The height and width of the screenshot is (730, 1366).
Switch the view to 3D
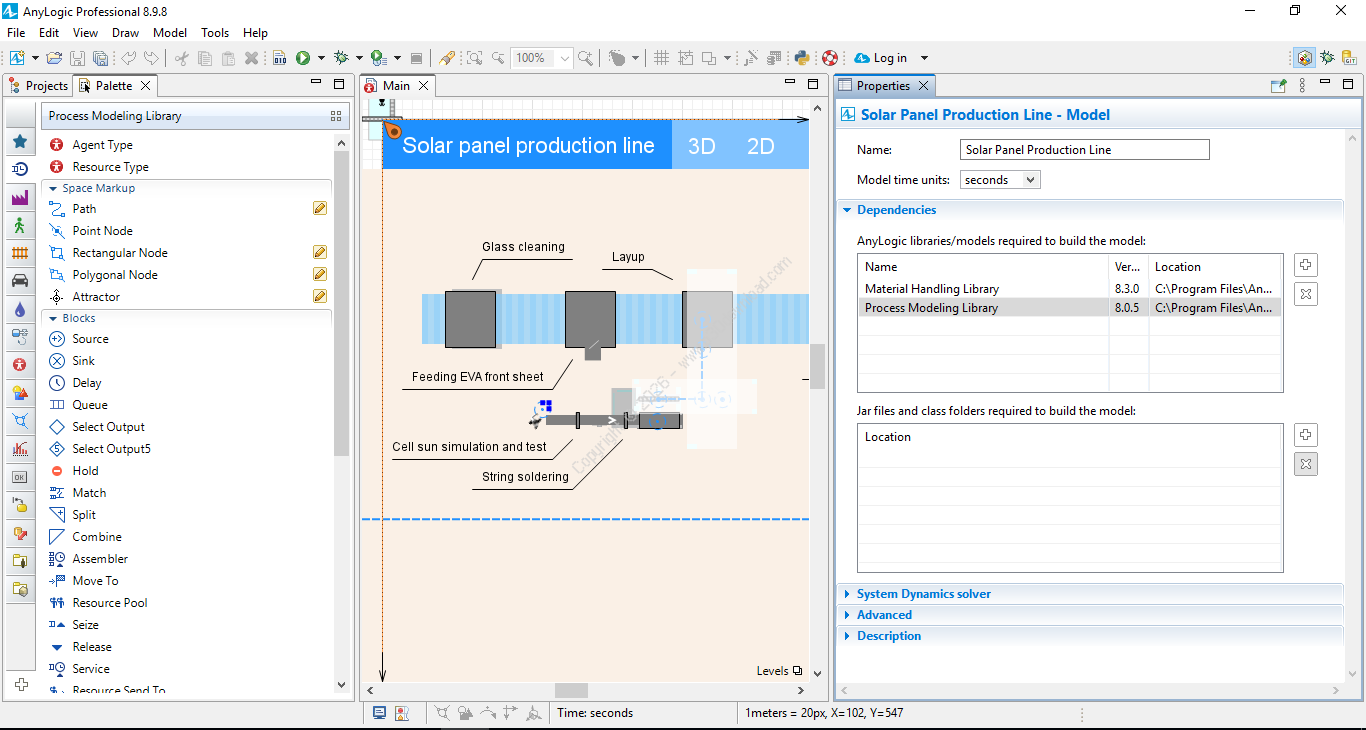702,146
